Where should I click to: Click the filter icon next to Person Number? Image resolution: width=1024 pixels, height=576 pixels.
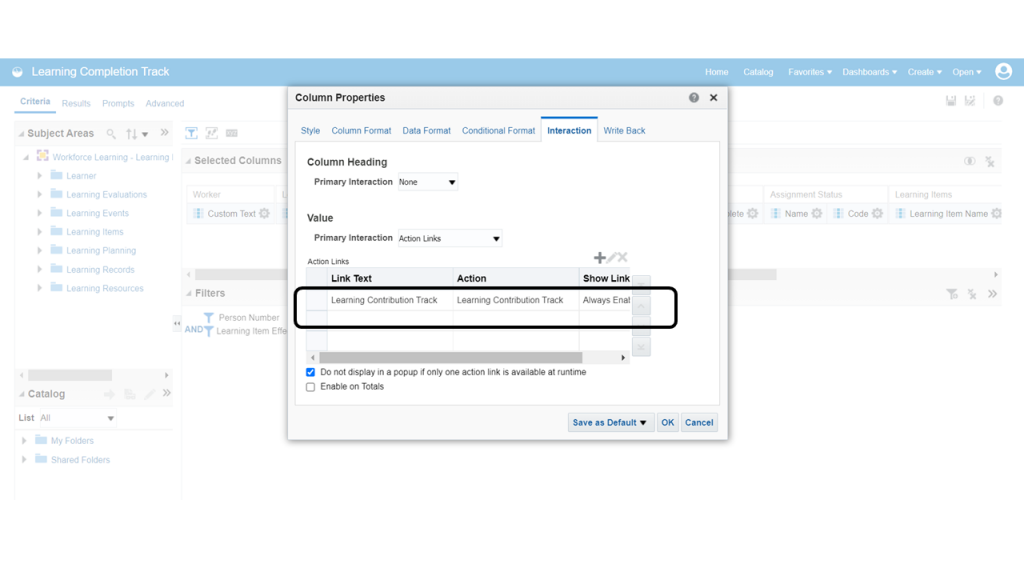[208, 318]
